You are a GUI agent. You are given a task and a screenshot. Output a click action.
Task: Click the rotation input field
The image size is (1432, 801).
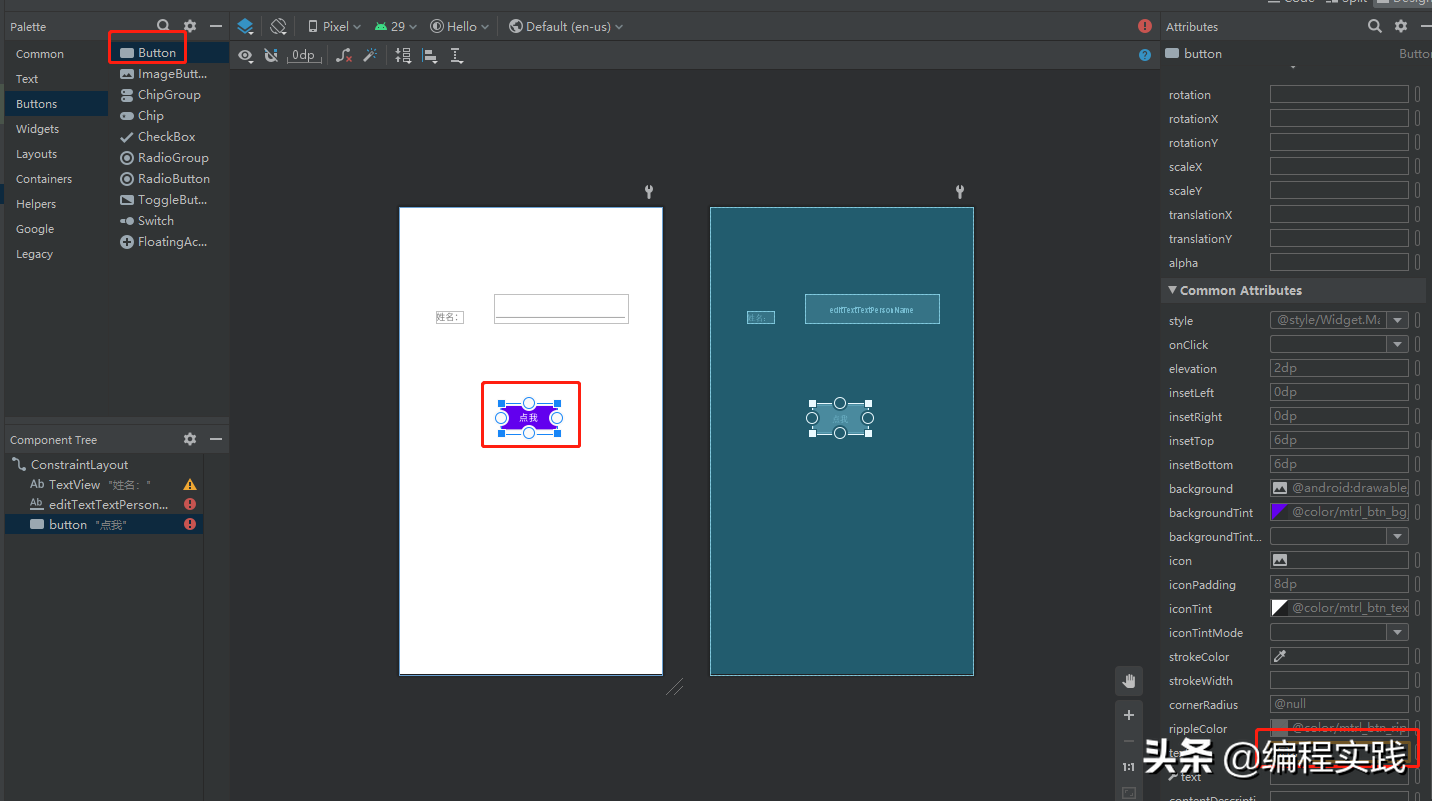click(1339, 95)
